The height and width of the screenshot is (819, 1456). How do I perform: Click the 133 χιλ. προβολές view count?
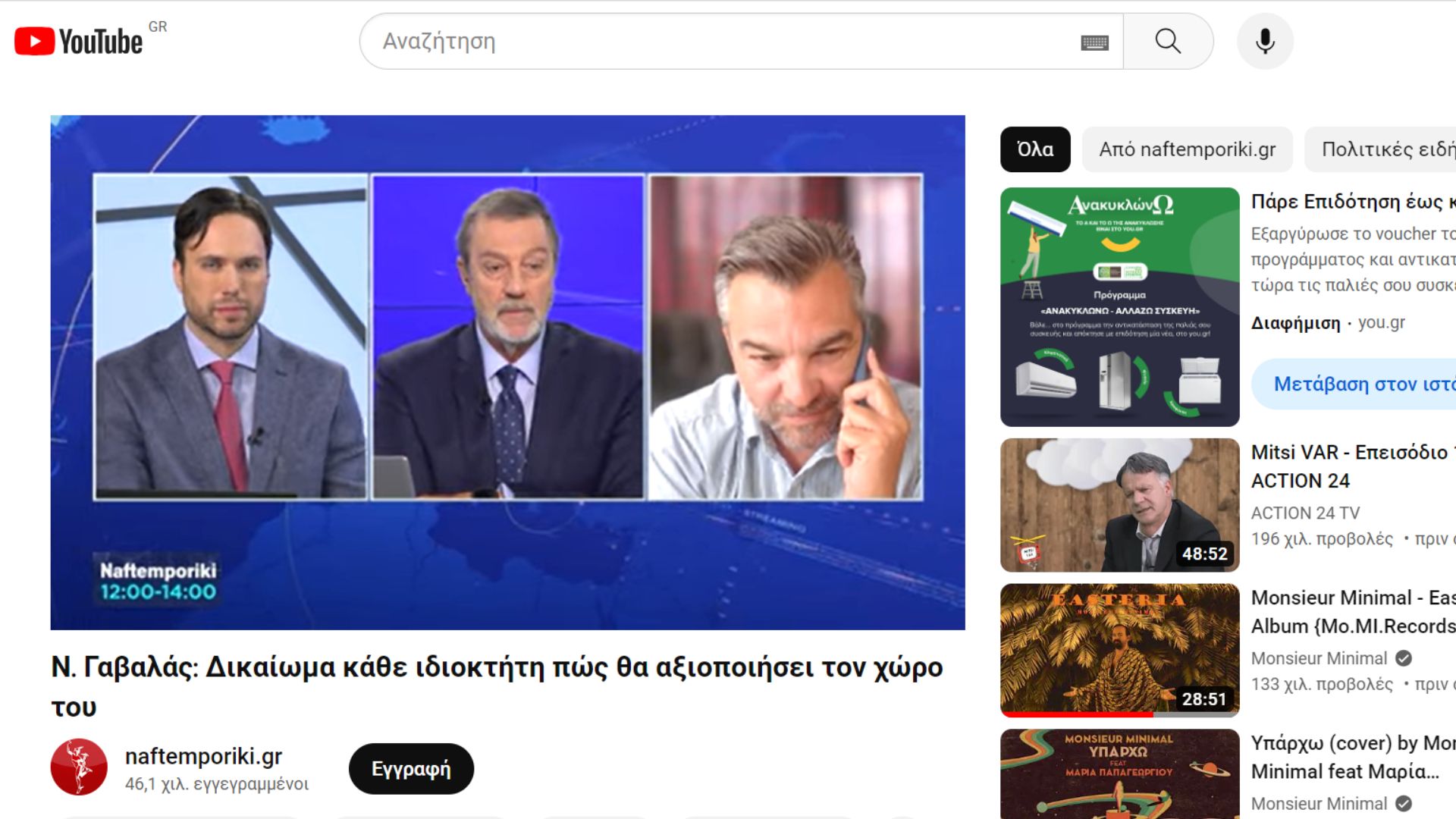1322,685
